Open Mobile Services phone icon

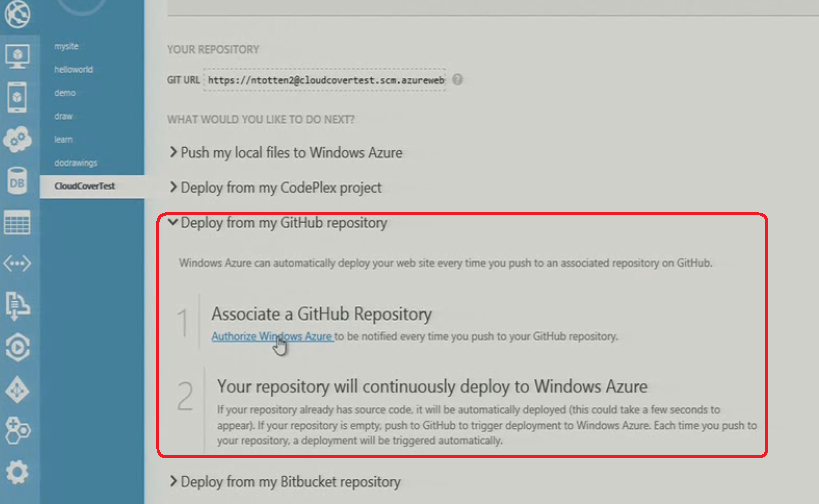(x=17, y=97)
